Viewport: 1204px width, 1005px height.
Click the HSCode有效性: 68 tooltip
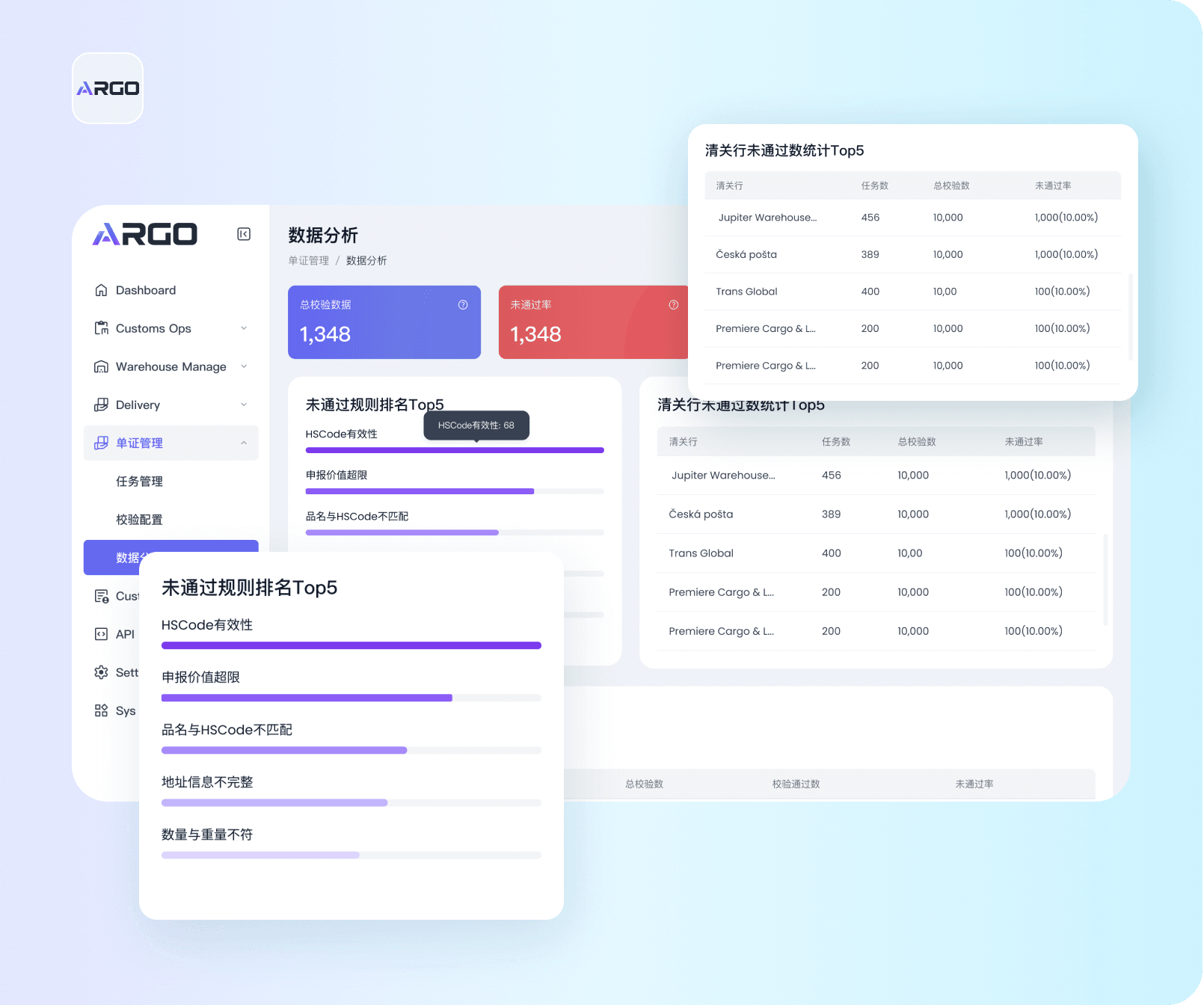tap(476, 425)
